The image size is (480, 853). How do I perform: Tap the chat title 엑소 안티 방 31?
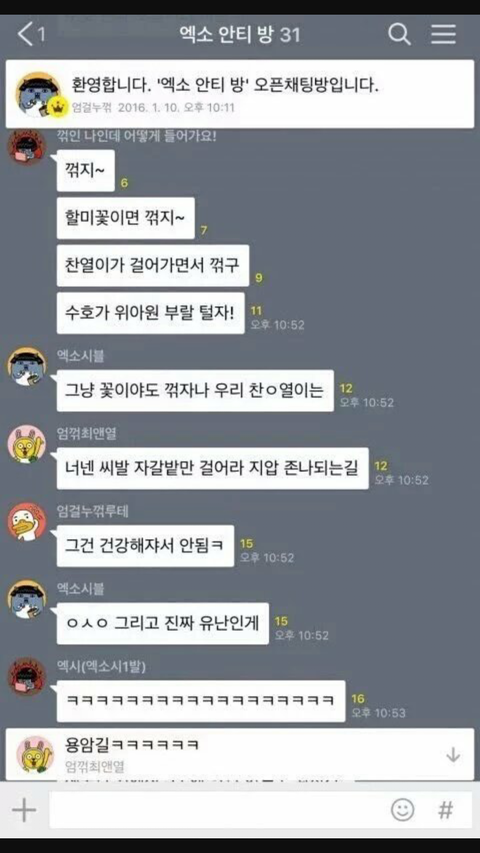240,35
